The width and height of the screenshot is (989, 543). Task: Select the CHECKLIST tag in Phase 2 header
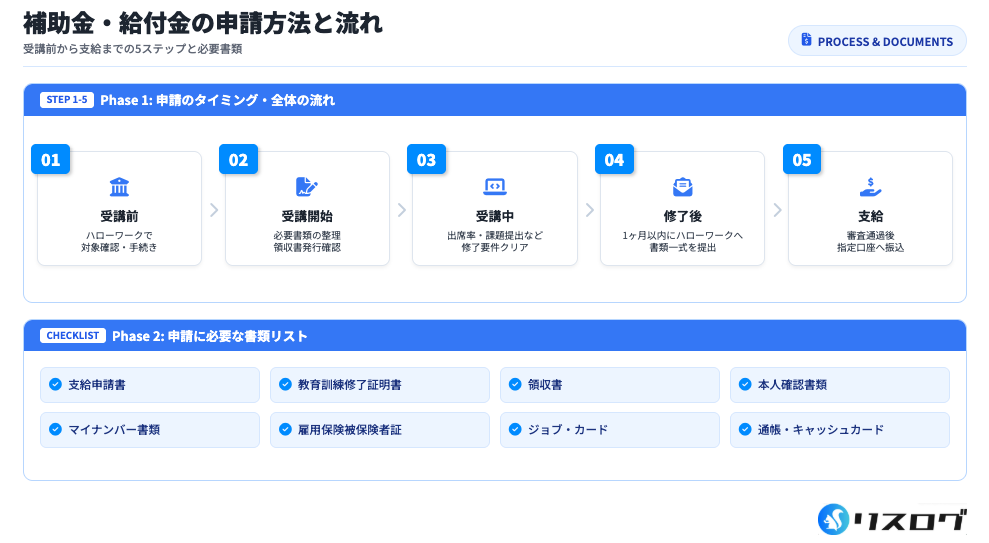point(73,336)
